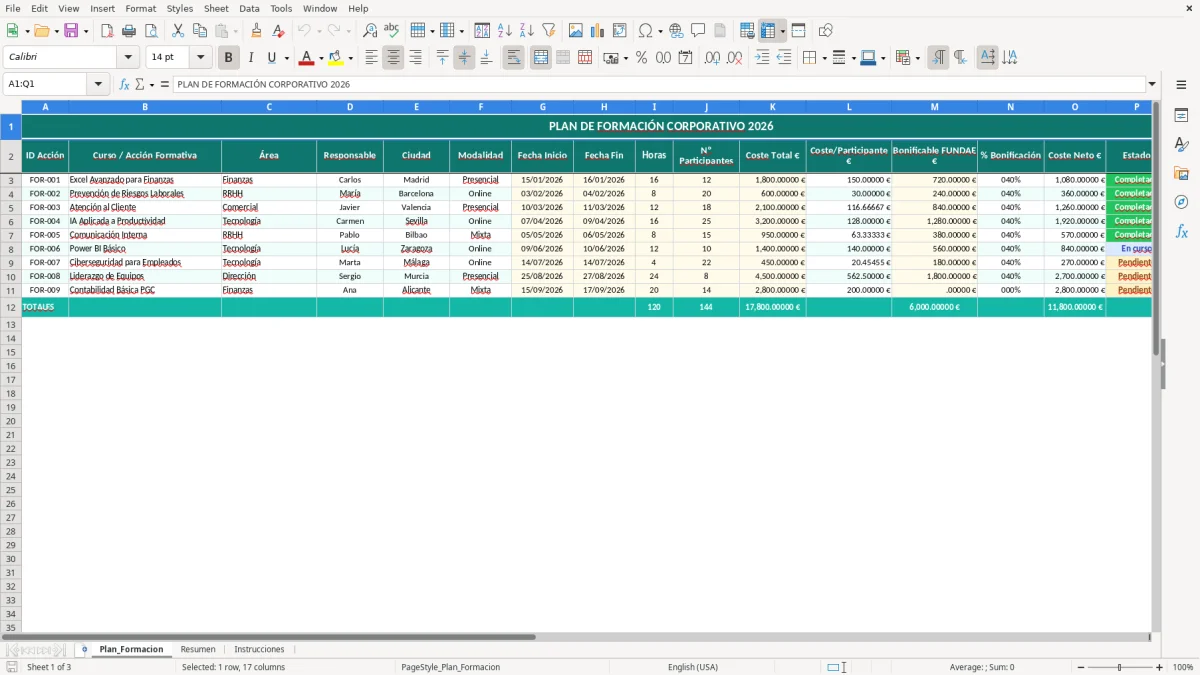Expand the formula bar arrow
Image resolution: width=1200 pixels, height=675 pixels.
tap(1152, 85)
